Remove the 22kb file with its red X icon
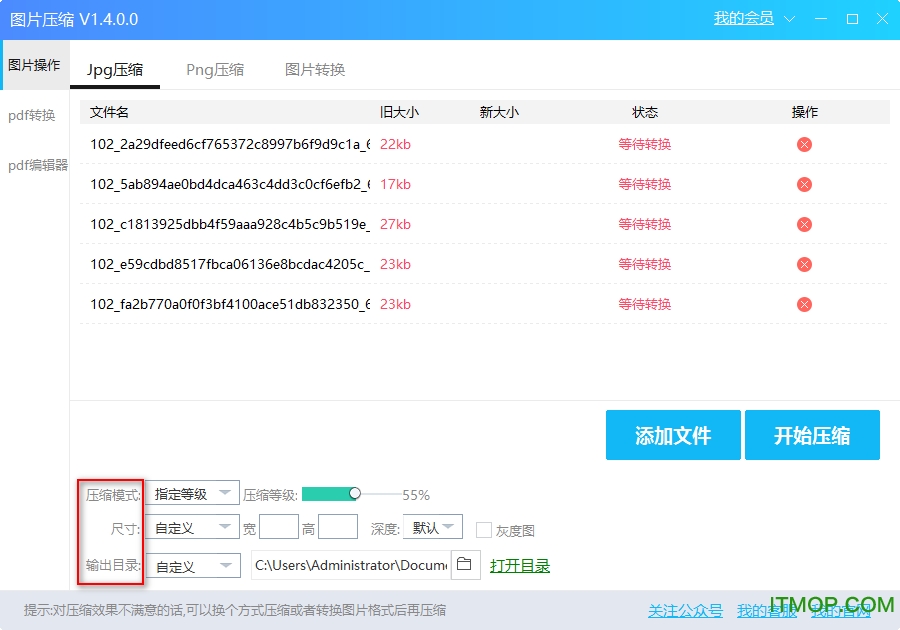900x630 pixels. pos(804,144)
